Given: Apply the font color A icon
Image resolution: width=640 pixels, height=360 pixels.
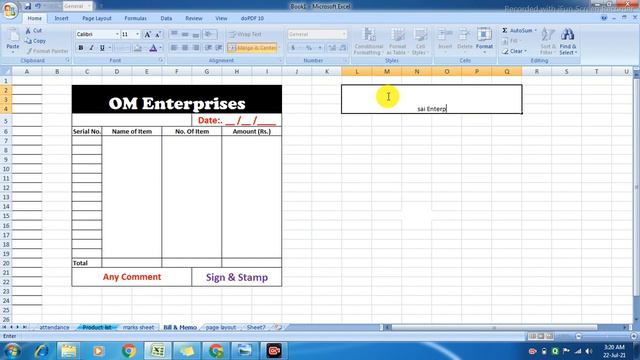Looking at the screenshot, I should 153,48.
